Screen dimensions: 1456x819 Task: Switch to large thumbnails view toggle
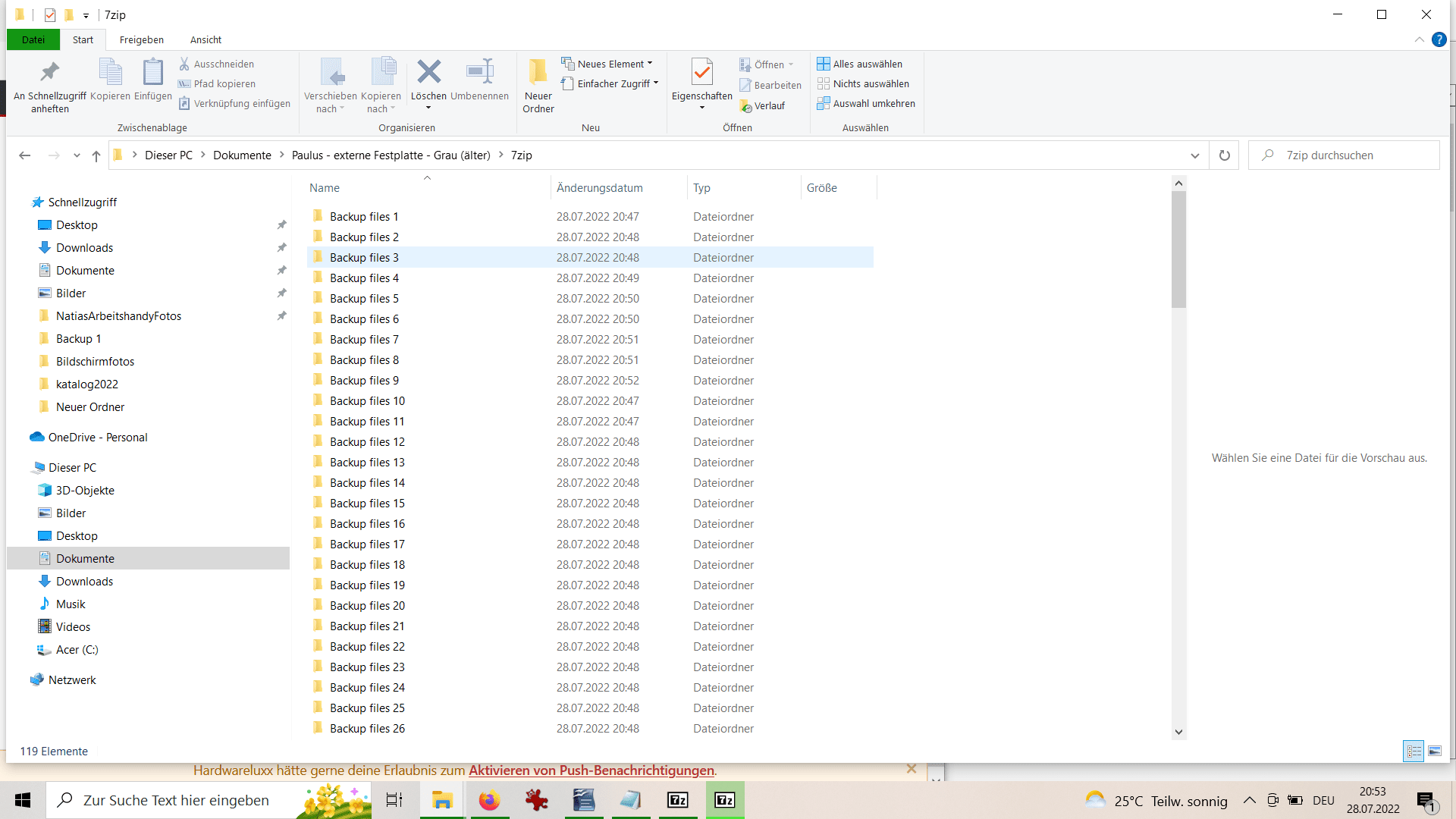1435,751
